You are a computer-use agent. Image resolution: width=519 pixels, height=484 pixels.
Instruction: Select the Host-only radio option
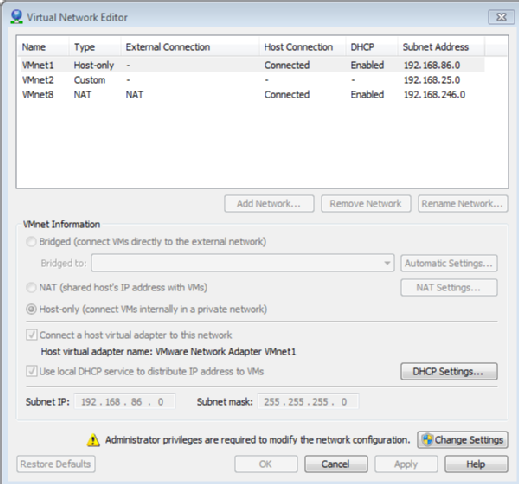click(x=31, y=309)
